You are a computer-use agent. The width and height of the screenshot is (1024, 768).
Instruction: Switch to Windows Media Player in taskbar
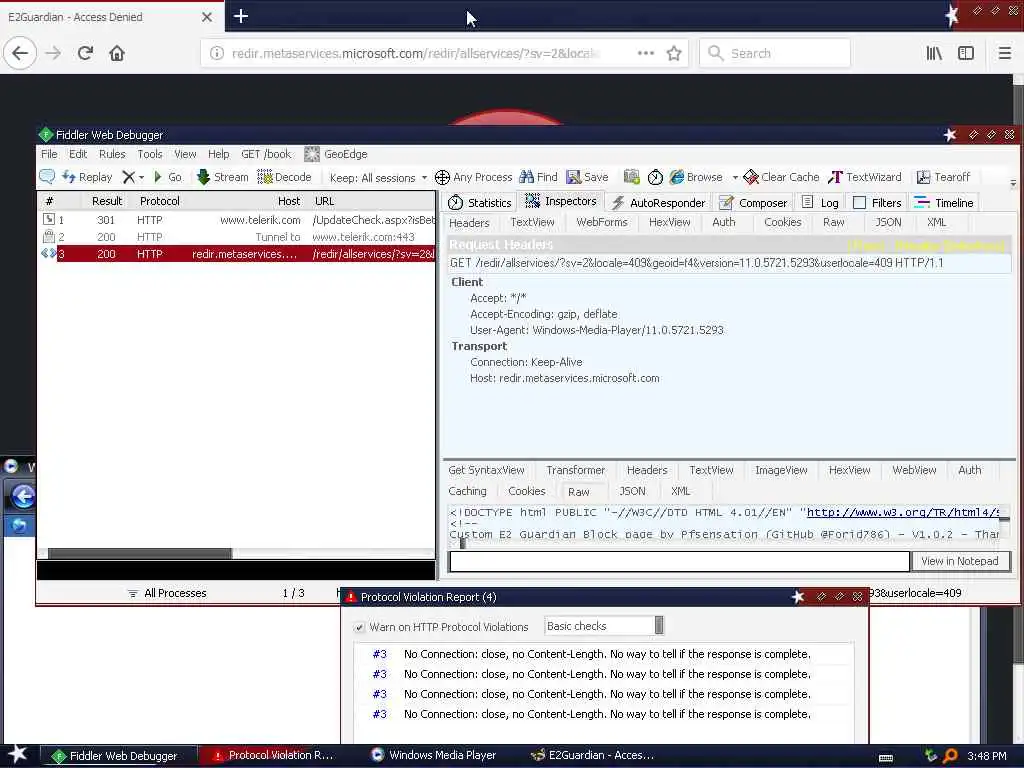pos(434,755)
